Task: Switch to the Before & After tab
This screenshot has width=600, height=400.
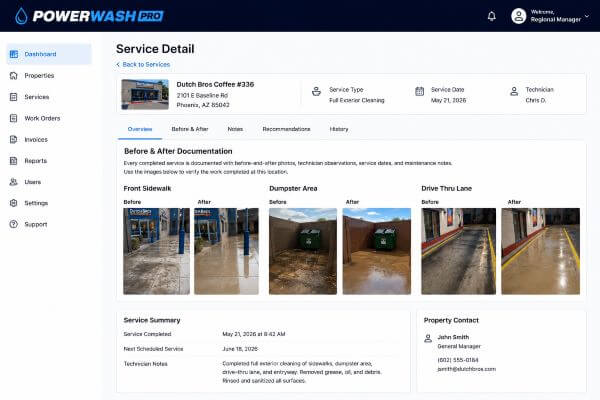Action: tap(190, 129)
